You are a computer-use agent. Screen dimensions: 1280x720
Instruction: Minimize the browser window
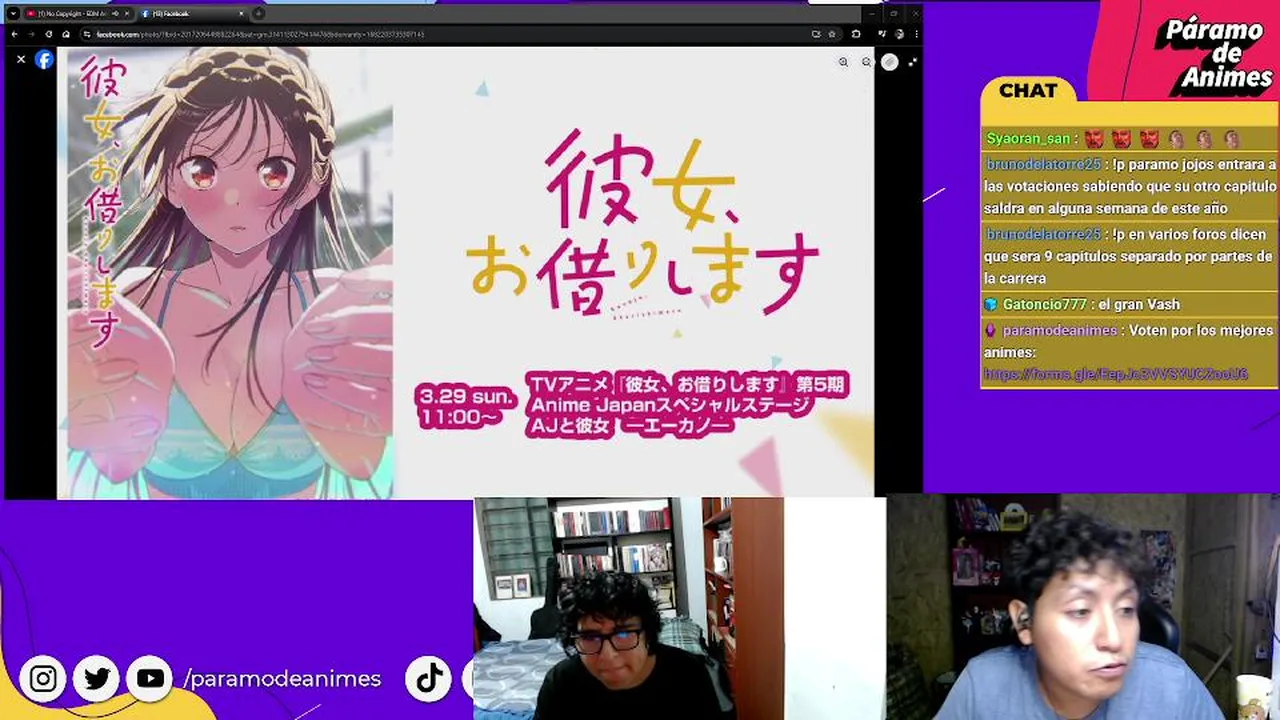872,14
